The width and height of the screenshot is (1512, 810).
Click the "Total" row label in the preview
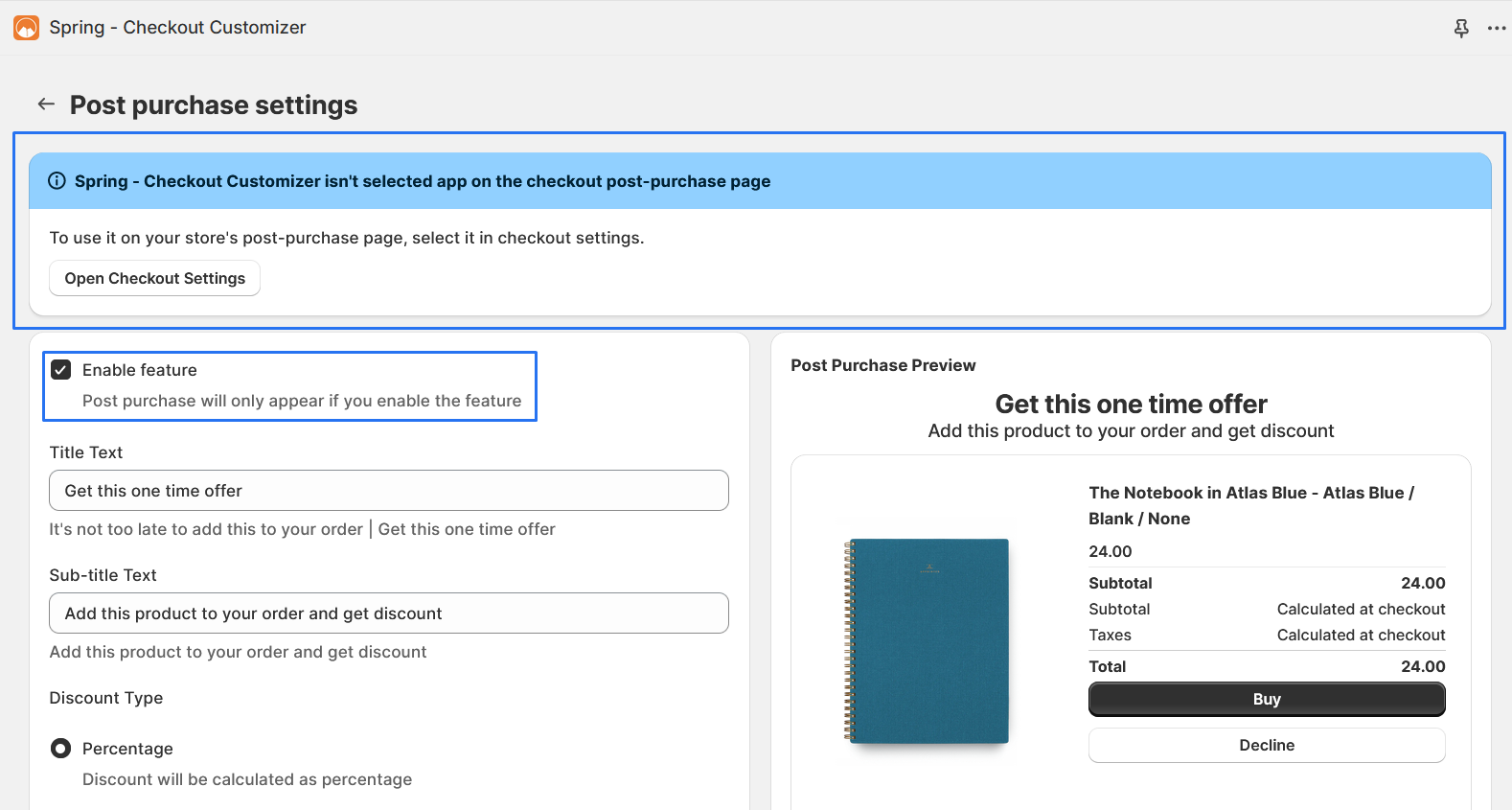click(1108, 666)
